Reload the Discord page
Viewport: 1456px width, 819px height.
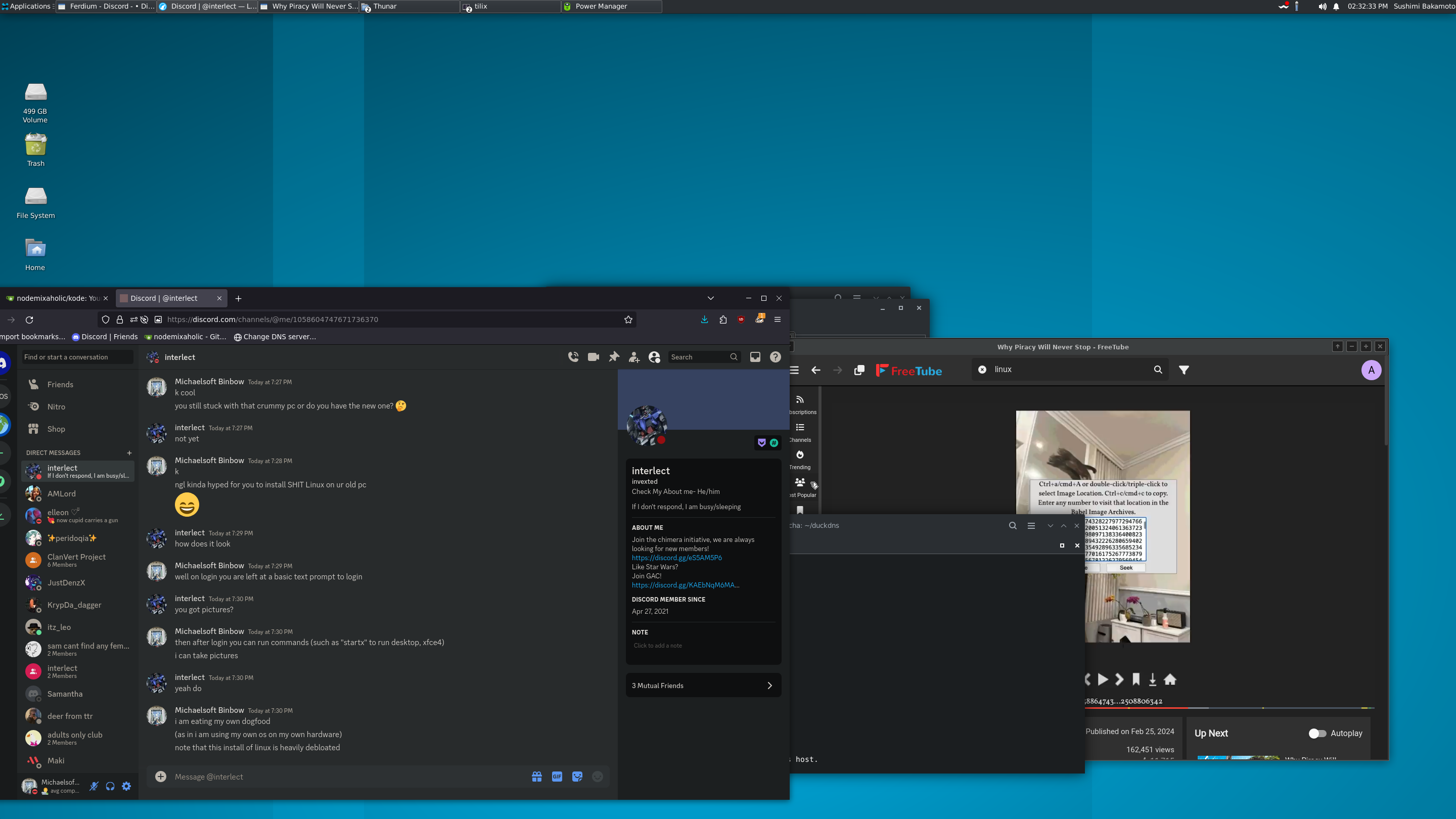click(29, 320)
